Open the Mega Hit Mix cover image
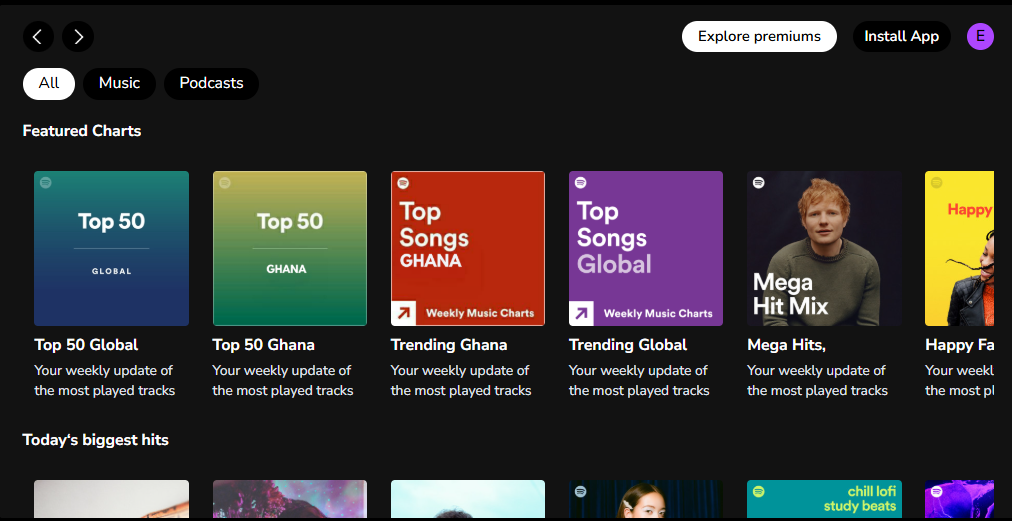1012x521 pixels. click(824, 249)
